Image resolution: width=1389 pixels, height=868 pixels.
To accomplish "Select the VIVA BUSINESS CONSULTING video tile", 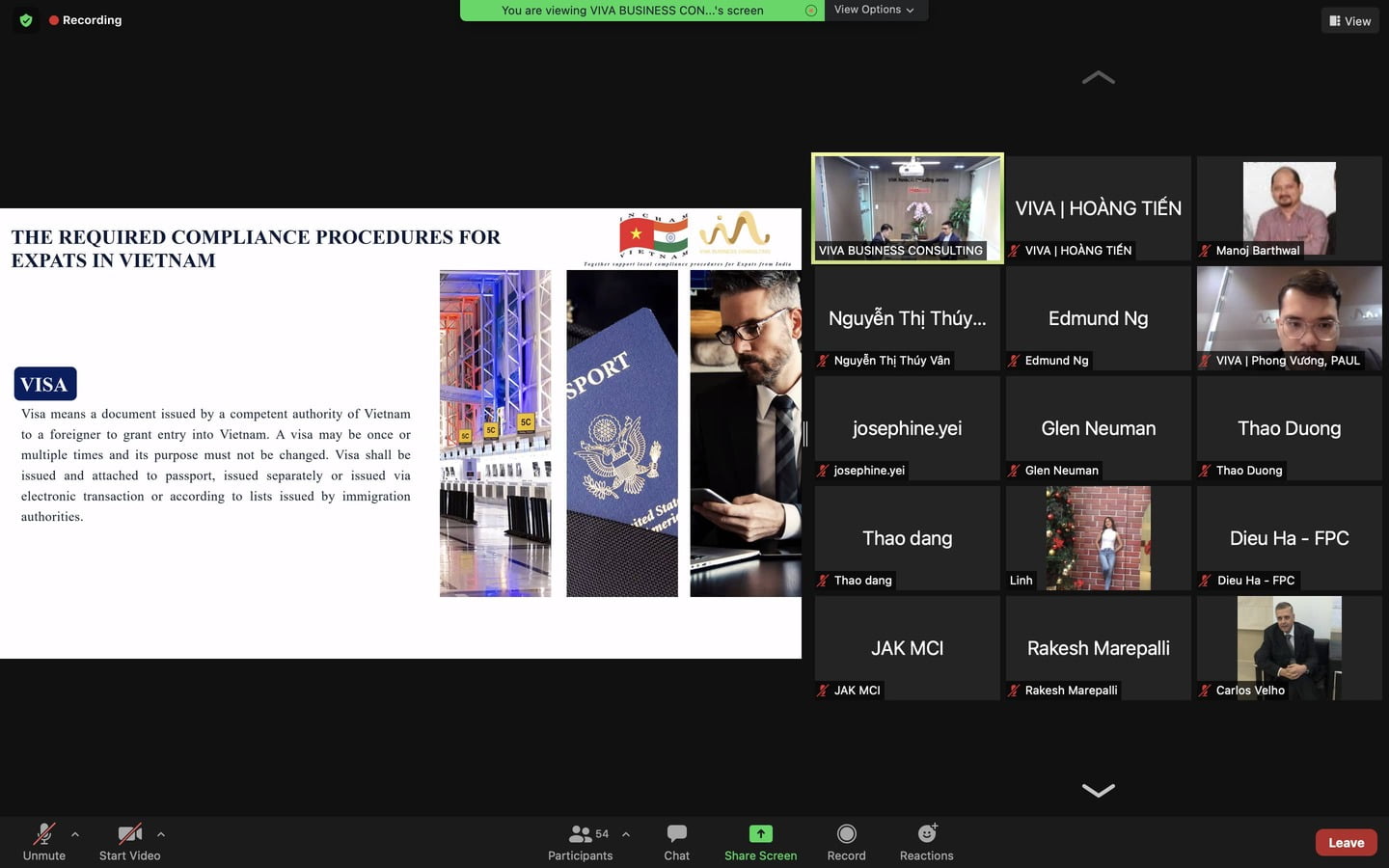I will pos(908,207).
